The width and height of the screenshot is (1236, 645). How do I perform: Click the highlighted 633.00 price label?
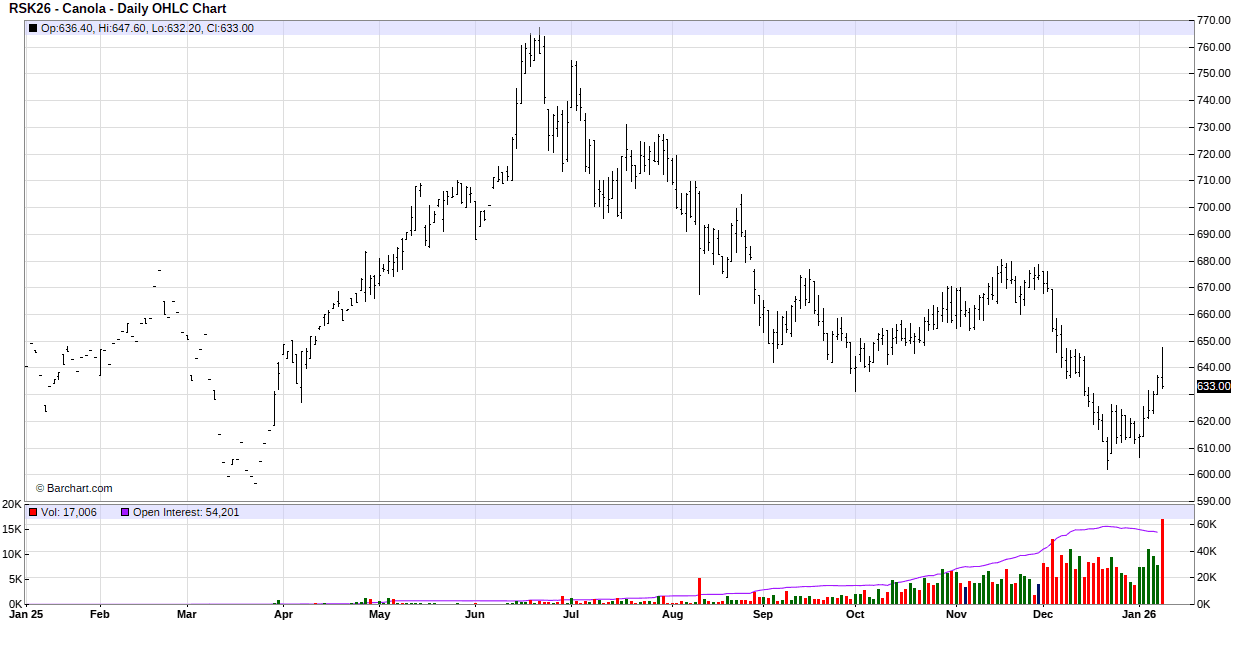pyautogui.click(x=1213, y=386)
